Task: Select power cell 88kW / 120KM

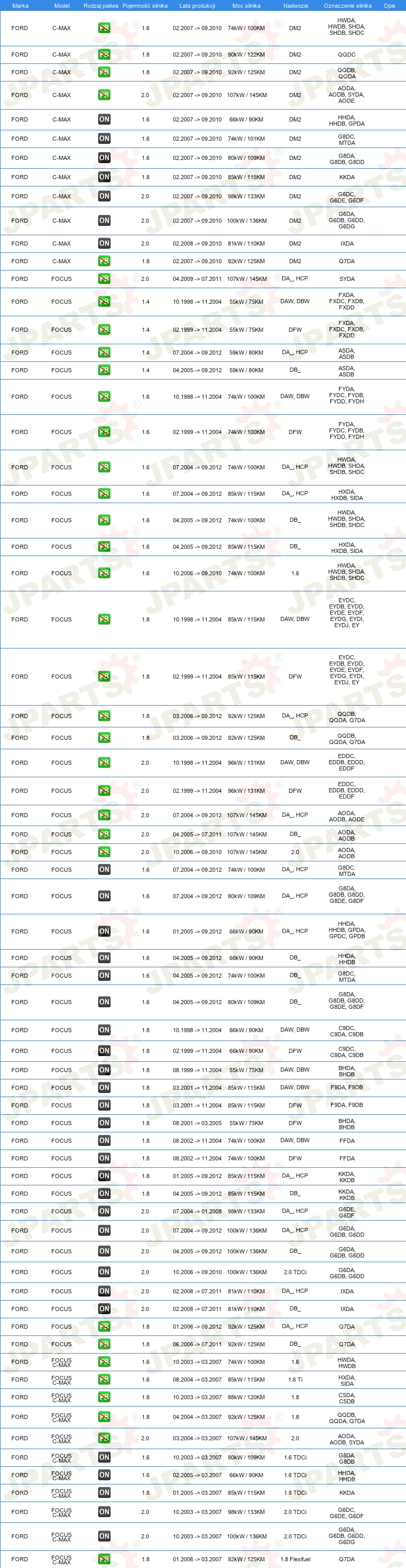Action: pyautogui.click(x=247, y=1397)
